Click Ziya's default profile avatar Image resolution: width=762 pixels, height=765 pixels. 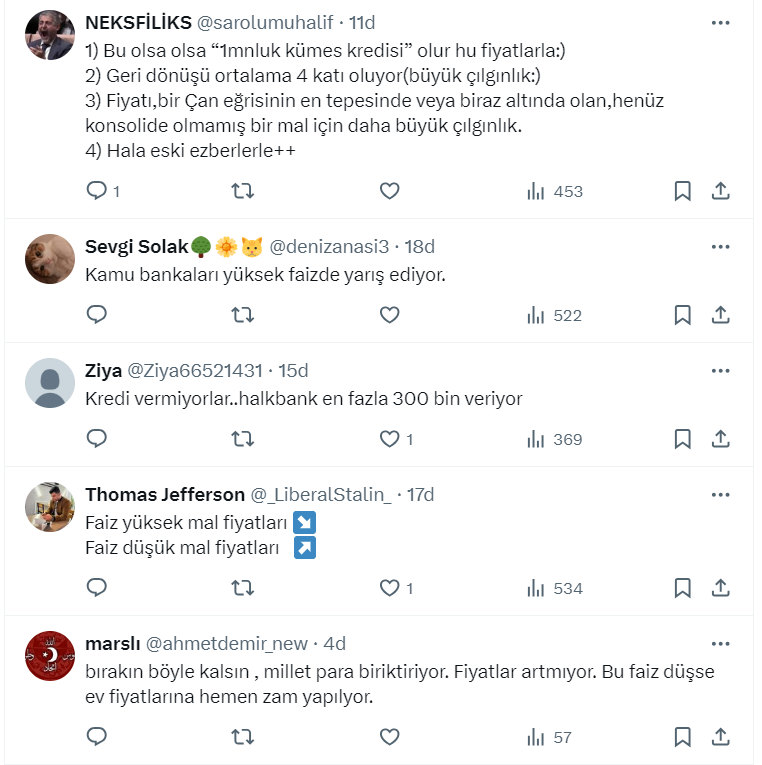pyautogui.click(x=49, y=383)
